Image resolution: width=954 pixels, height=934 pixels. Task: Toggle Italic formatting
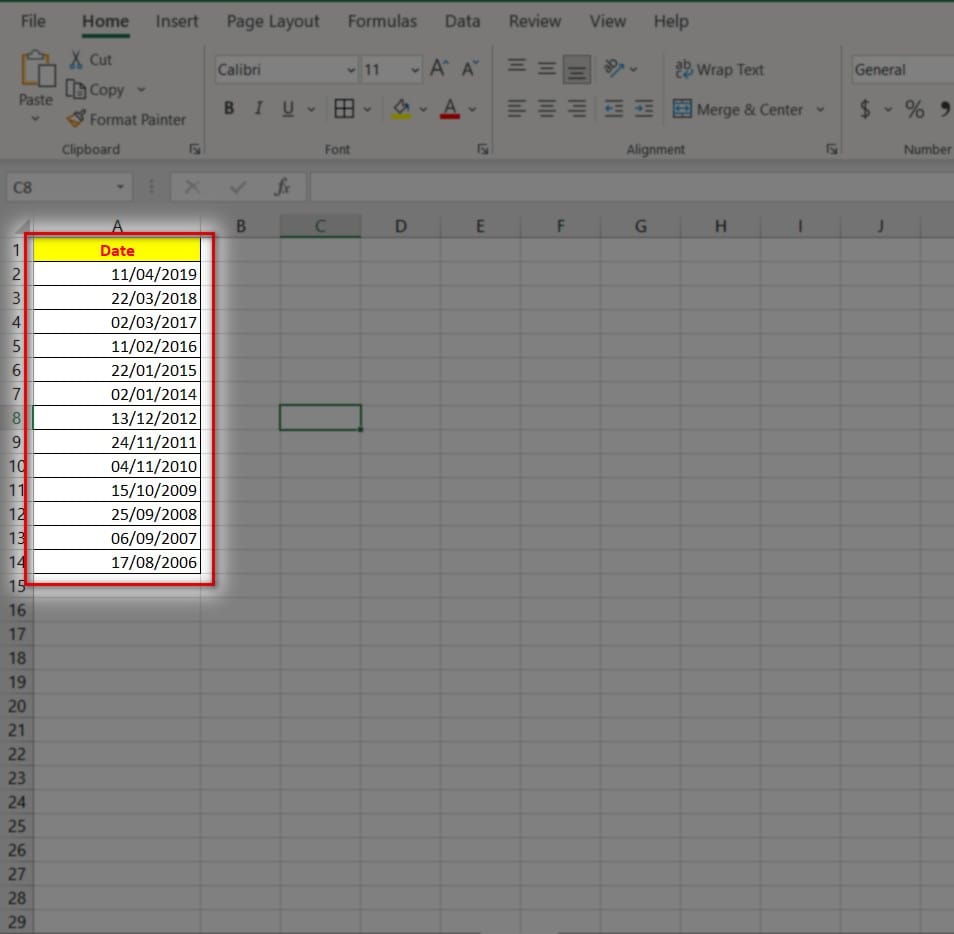pyautogui.click(x=258, y=109)
